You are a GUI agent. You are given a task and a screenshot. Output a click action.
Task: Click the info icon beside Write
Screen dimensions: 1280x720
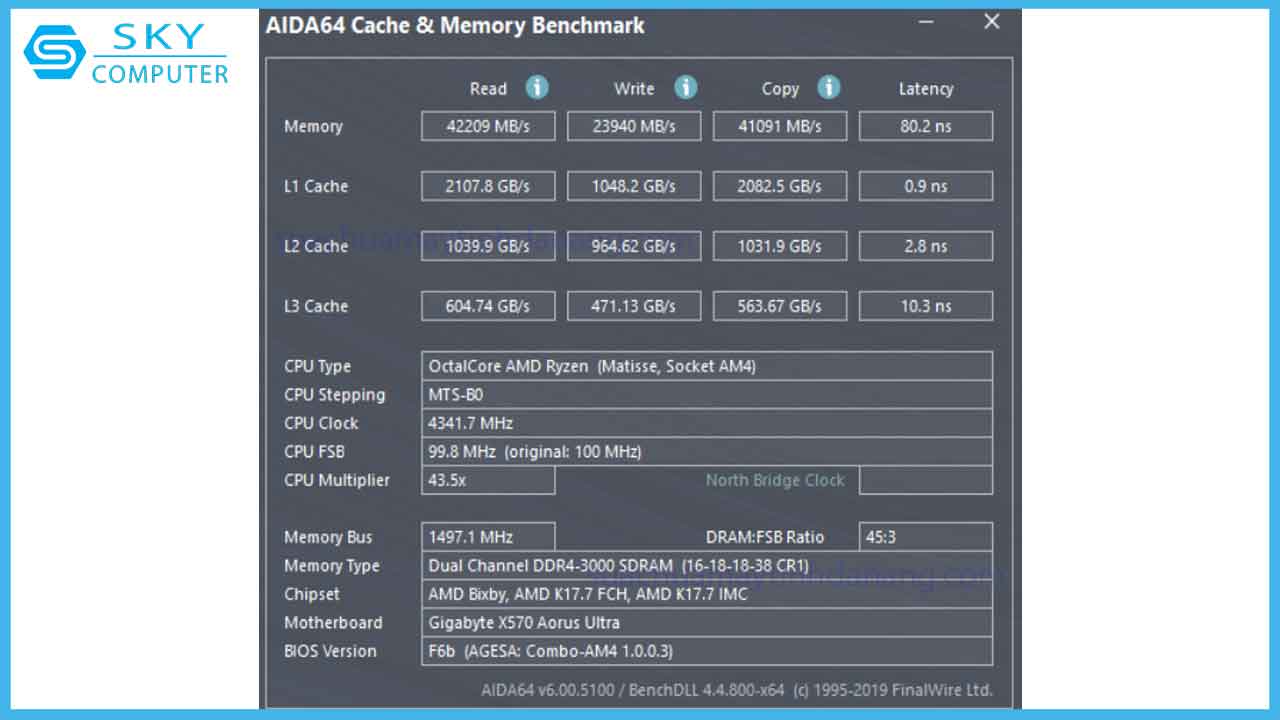coord(685,88)
